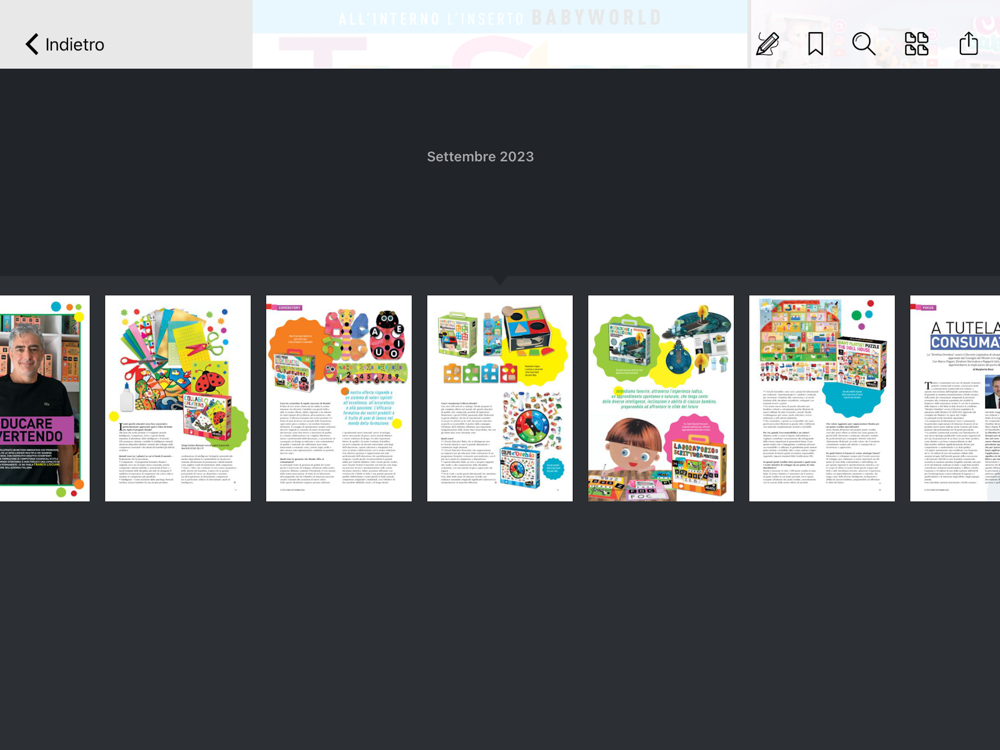Open the page thumbnail with doll house puzzle

pyautogui.click(x=821, y=398)
